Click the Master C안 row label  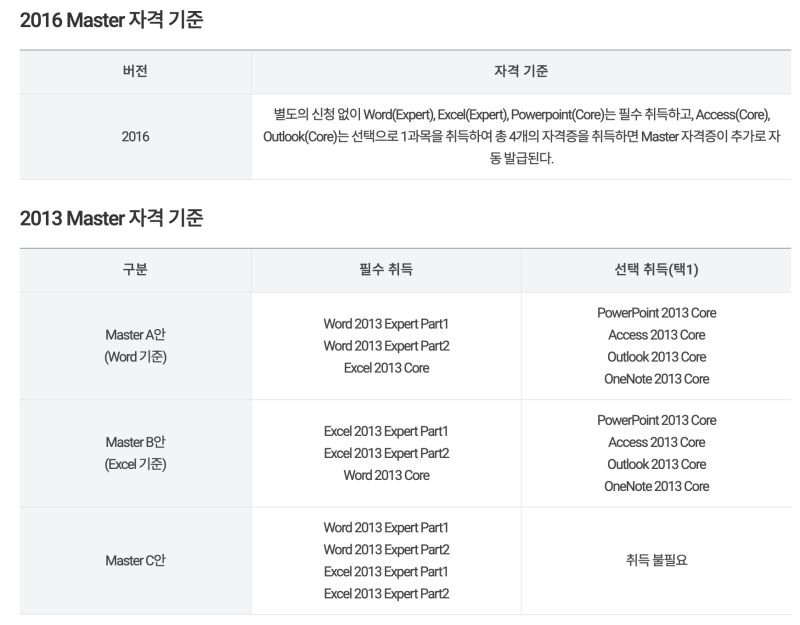pyautogui.click(x=135, y=561)
